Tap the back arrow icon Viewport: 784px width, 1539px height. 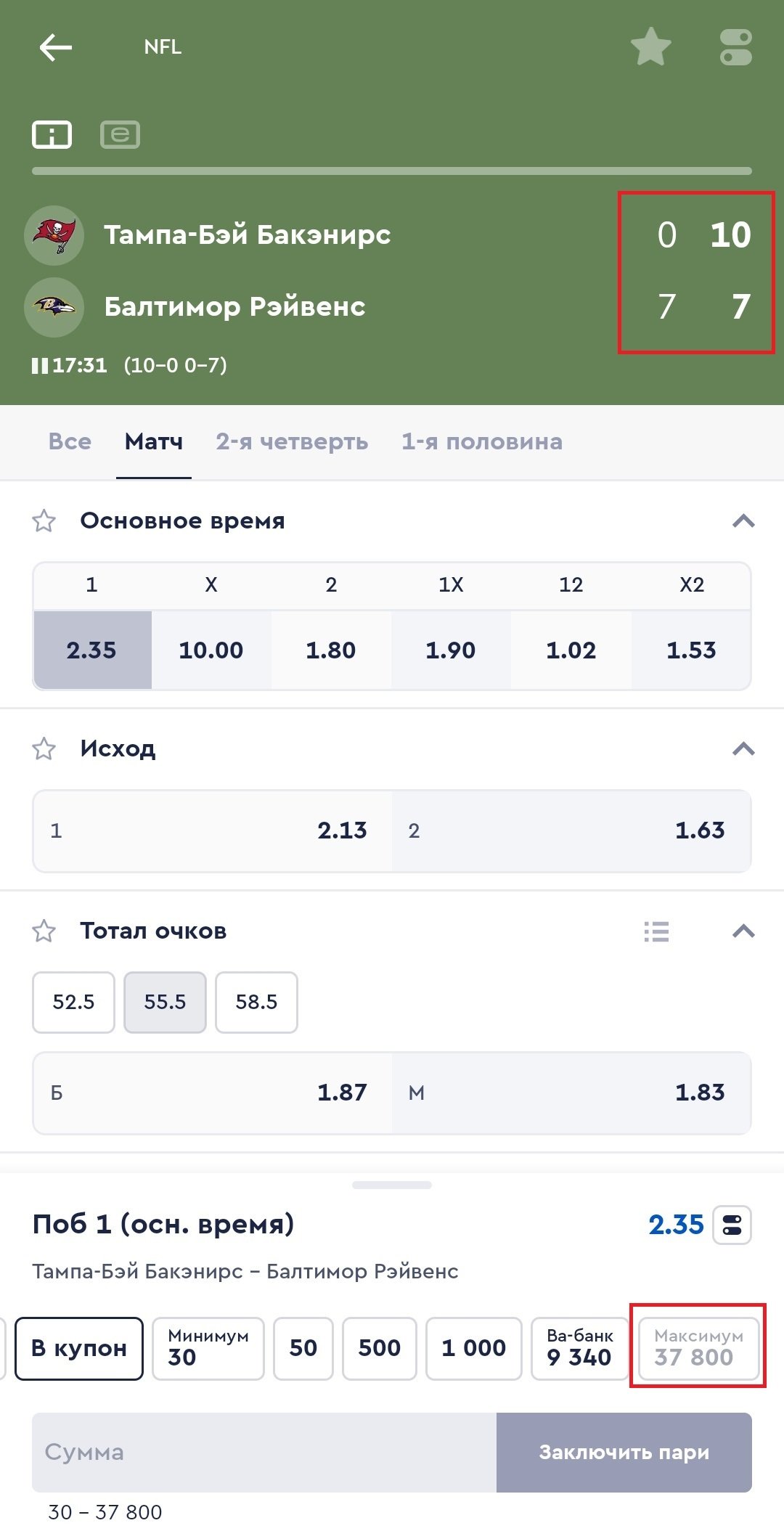pos(55,48)
